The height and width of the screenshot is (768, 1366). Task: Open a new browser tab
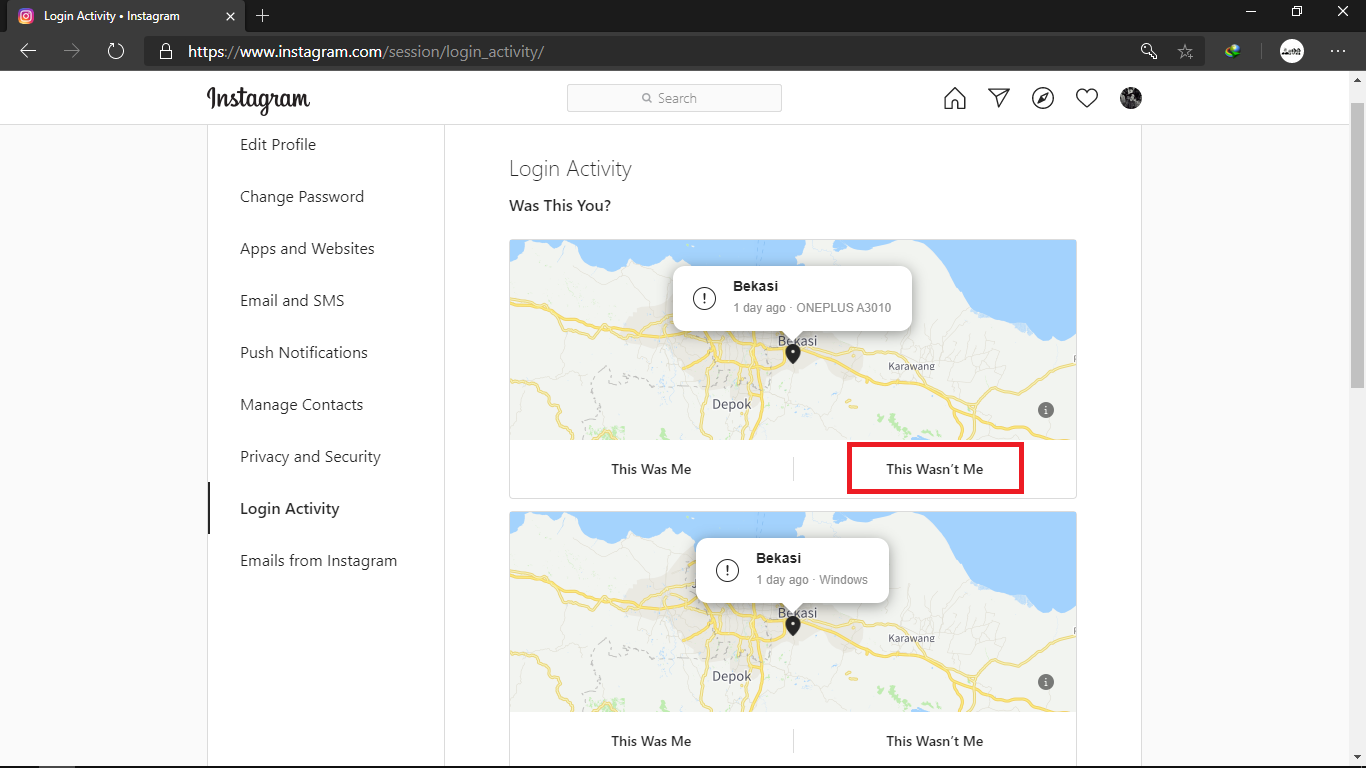tap(263, 16)
